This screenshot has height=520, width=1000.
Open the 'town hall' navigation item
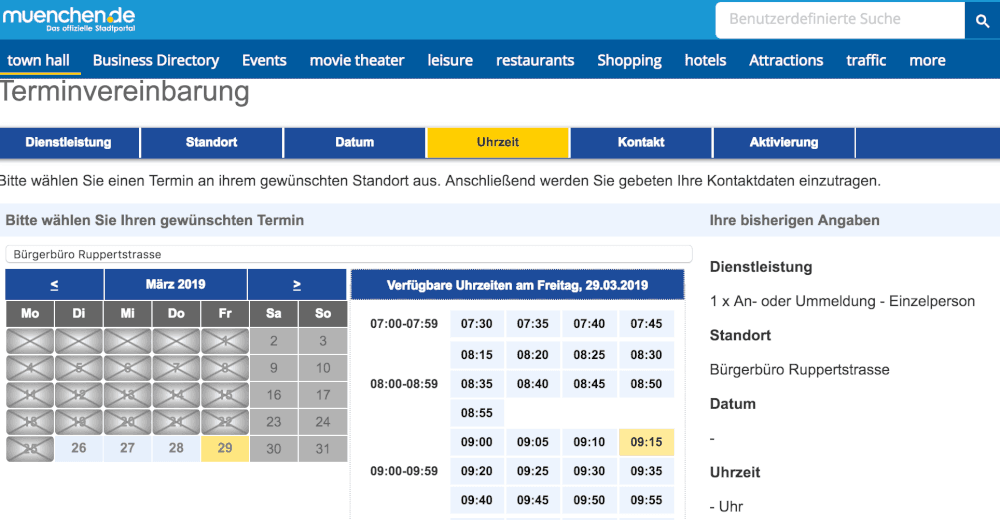click(39, 60)
